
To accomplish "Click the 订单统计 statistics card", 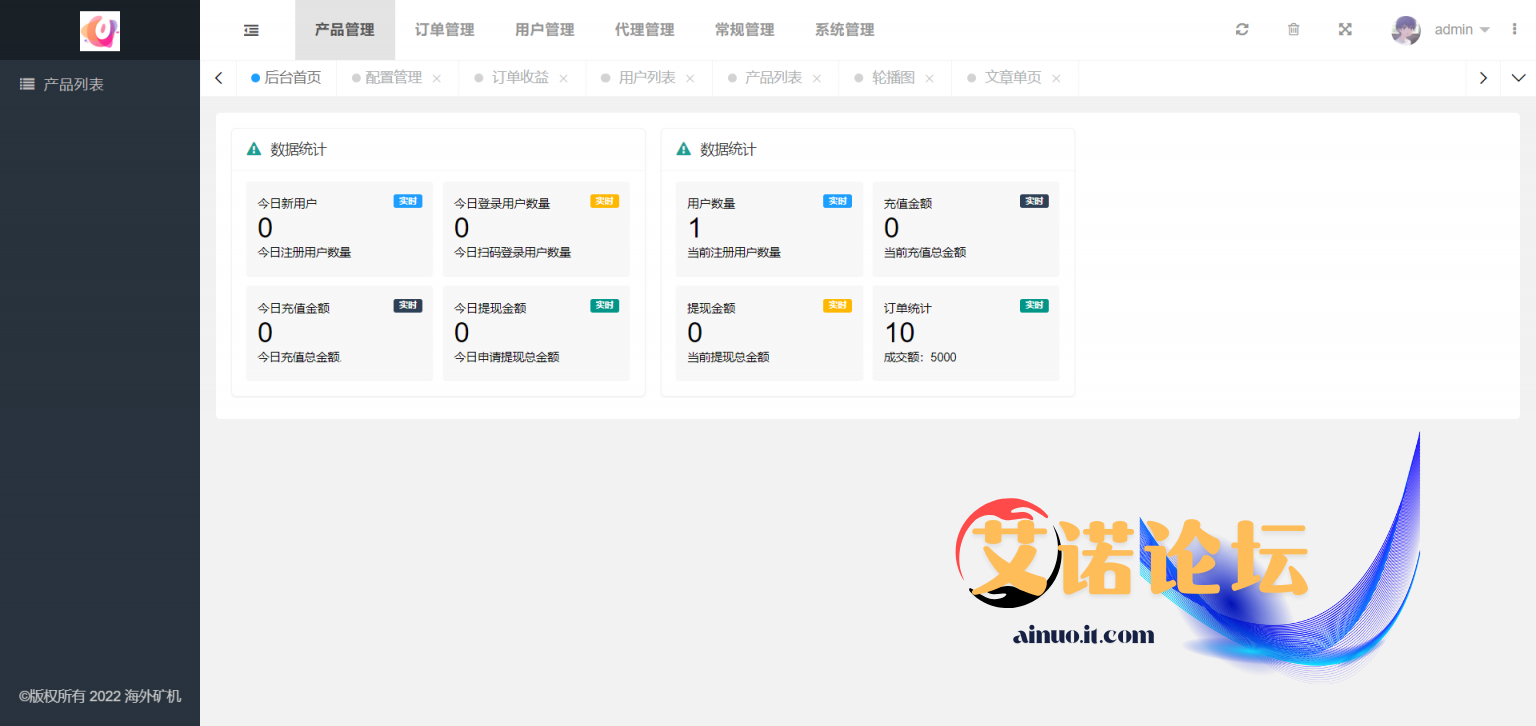I will tap(966, 333).
